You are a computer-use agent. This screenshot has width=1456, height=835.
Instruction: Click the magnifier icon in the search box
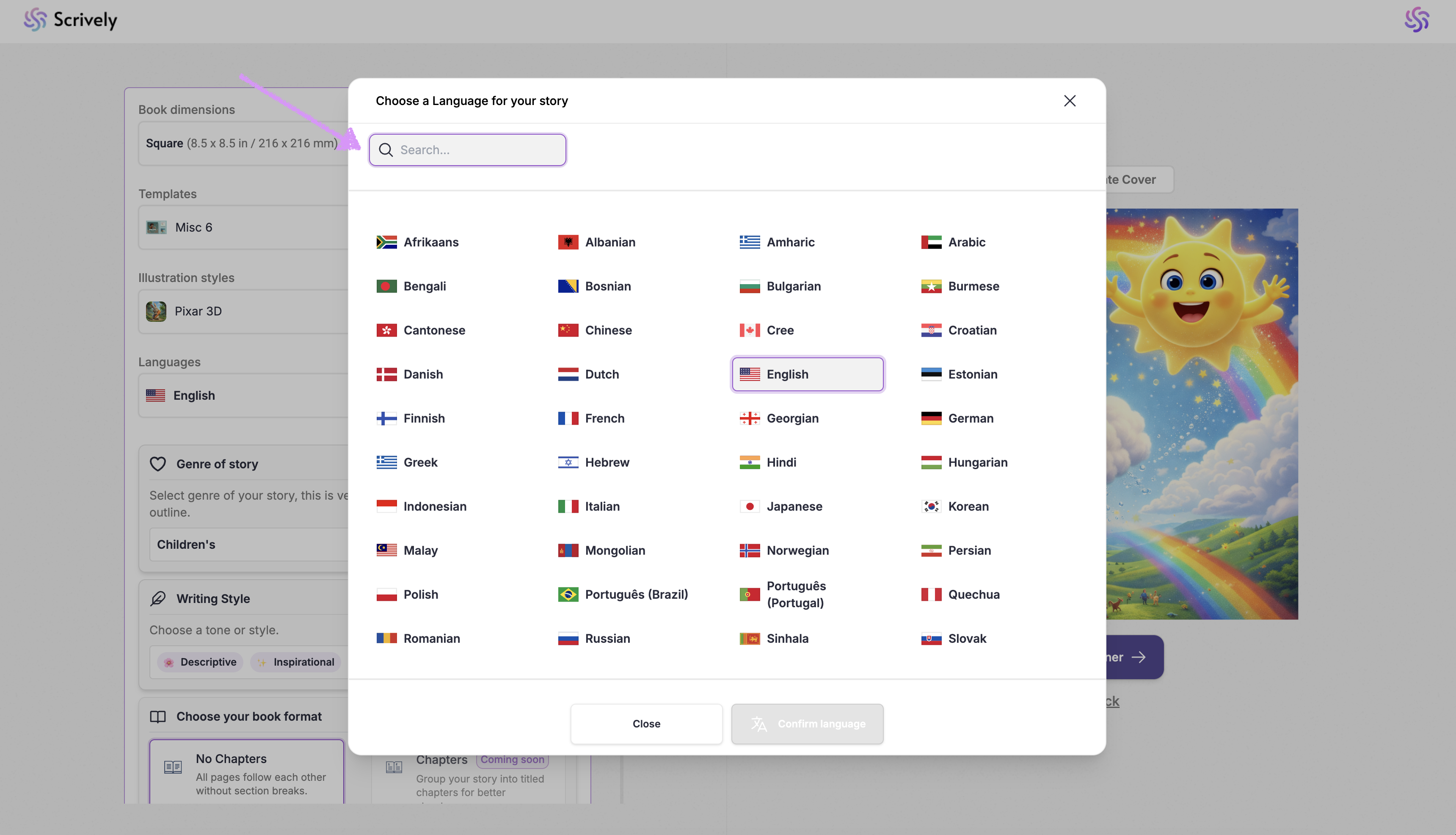click(386, 149)
